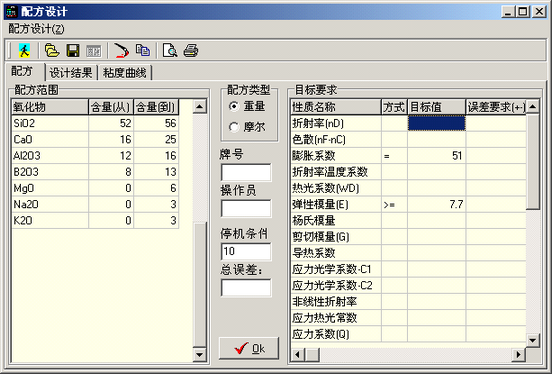Click the app icon in title bar
Viewport: 552px width, 374px height.
click(x=12, y=11)
